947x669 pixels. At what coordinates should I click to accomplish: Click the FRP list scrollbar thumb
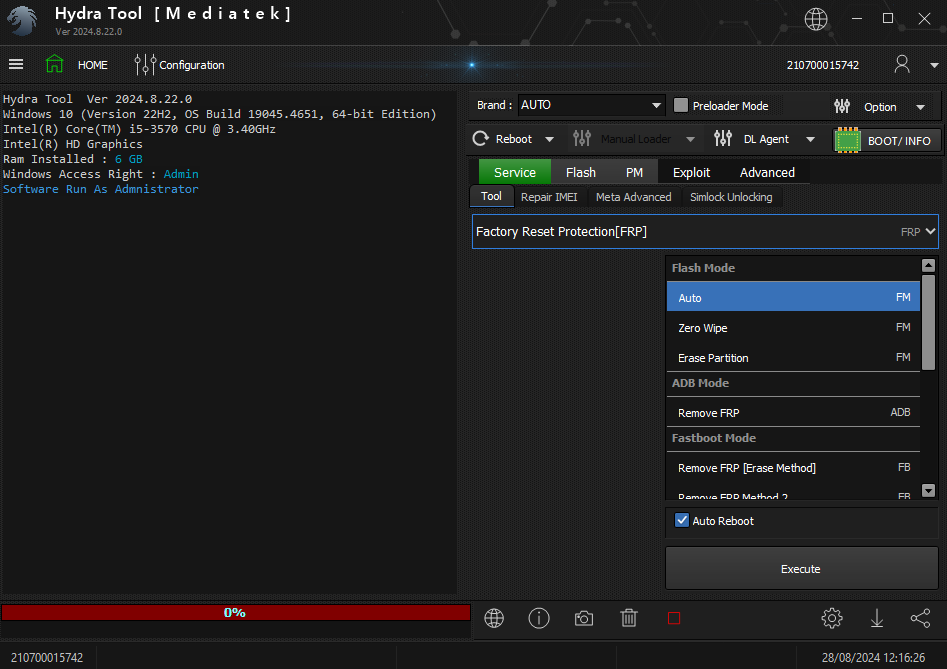(928, 322)
